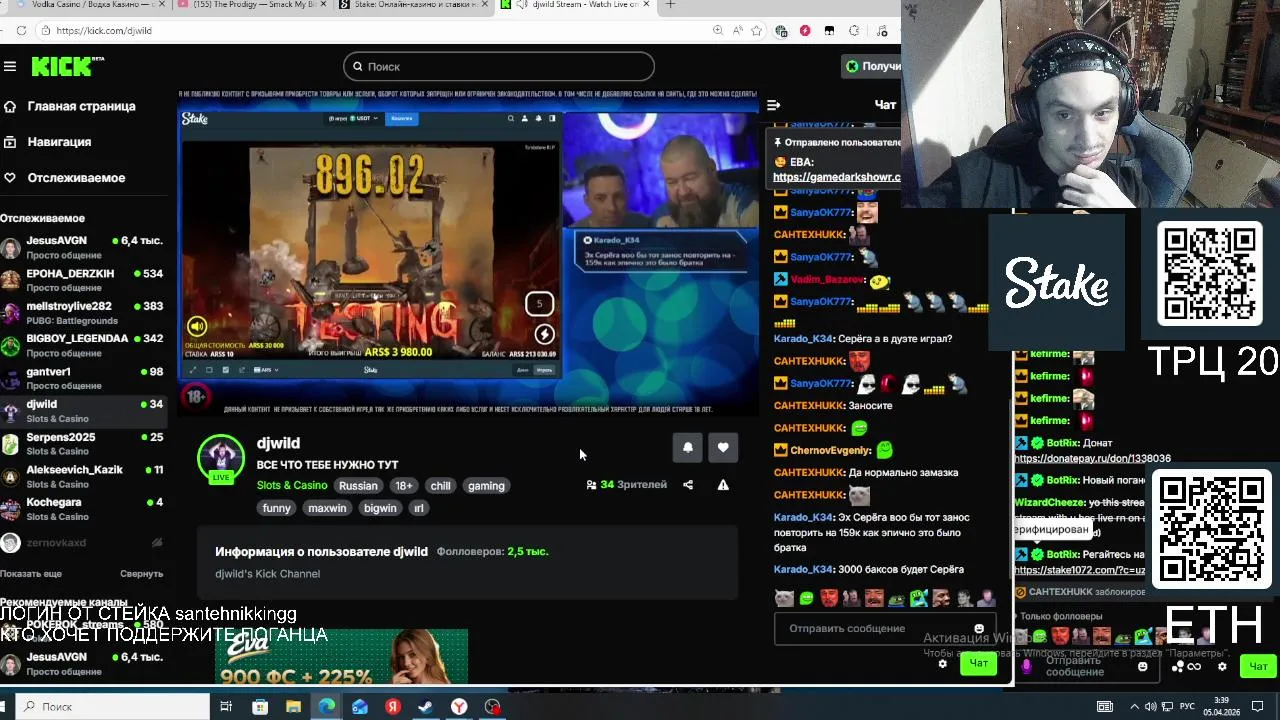
Task: Share the djwild stream
Action: (688, 485)
